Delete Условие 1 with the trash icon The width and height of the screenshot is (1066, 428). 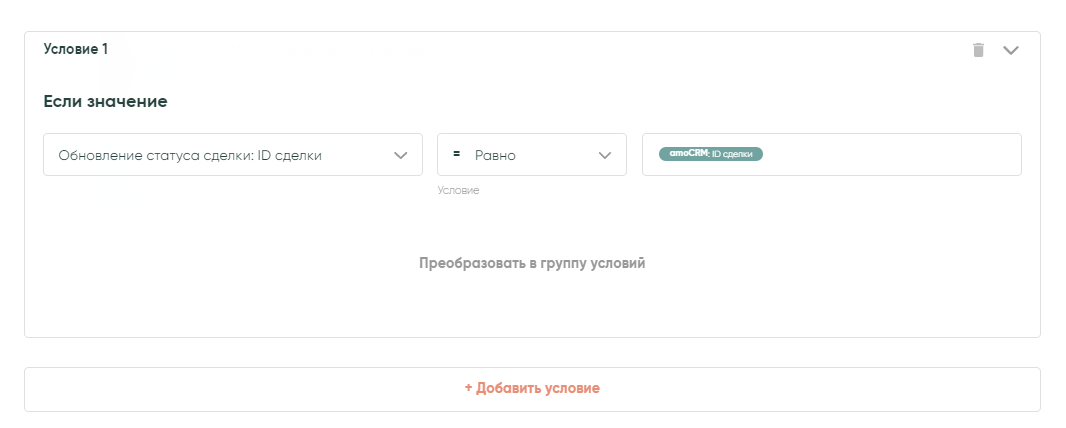(978, 50)
